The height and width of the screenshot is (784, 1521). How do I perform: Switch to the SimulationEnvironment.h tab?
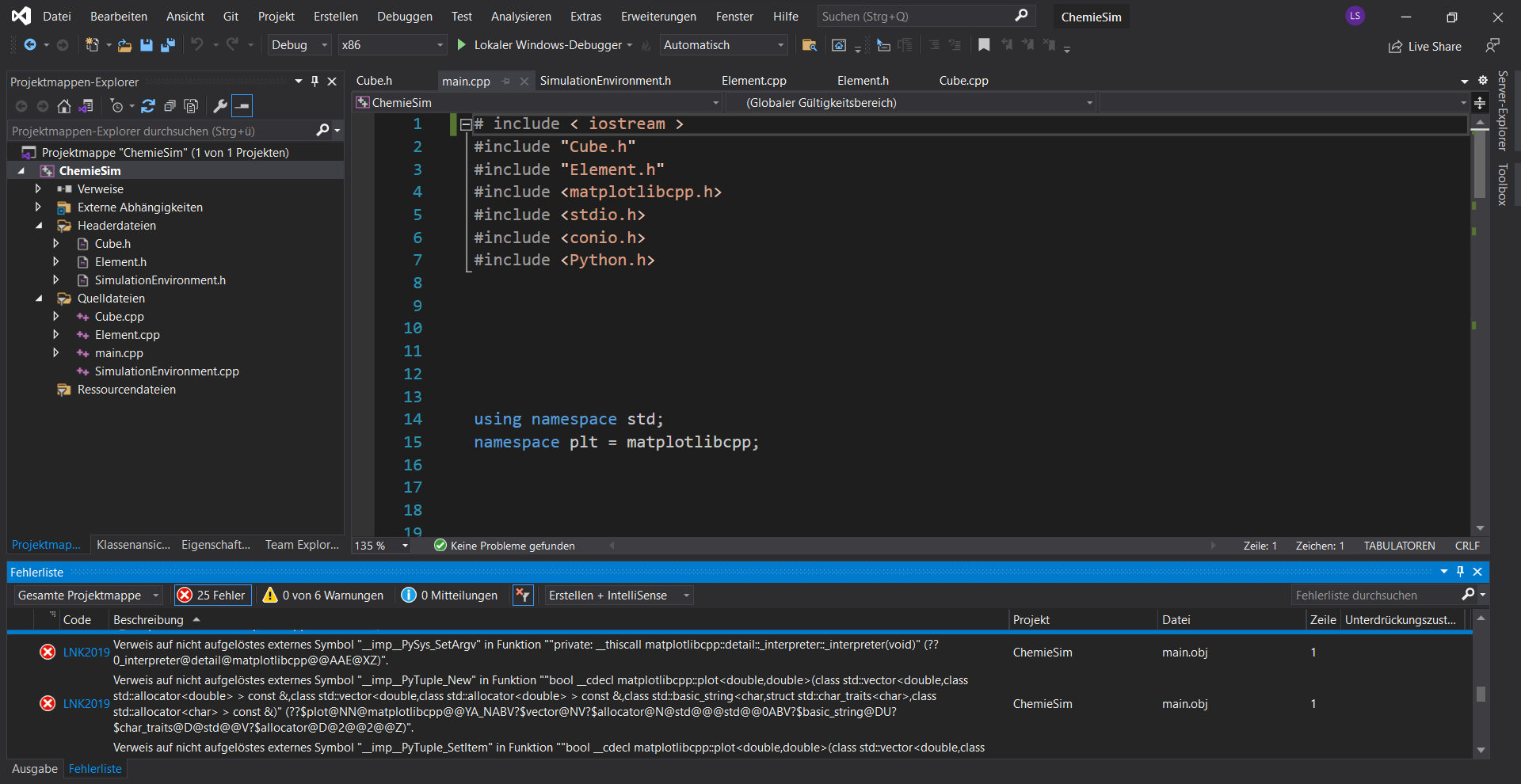click(605, 81)
